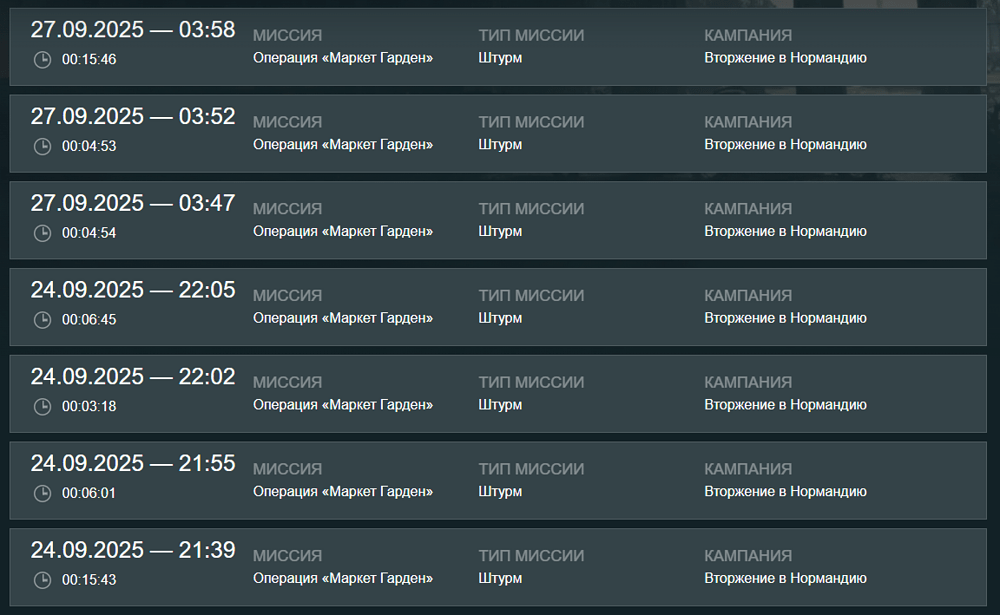This screenshot has width=1000, height=615.
Task: Click Штурм mission type in 03:52 row
Action: (501, 145)
